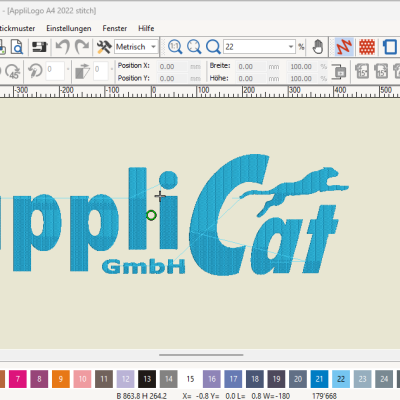Toggle the red fabric grid view
Screen dimensions: 400x400
tap(367, 47)
